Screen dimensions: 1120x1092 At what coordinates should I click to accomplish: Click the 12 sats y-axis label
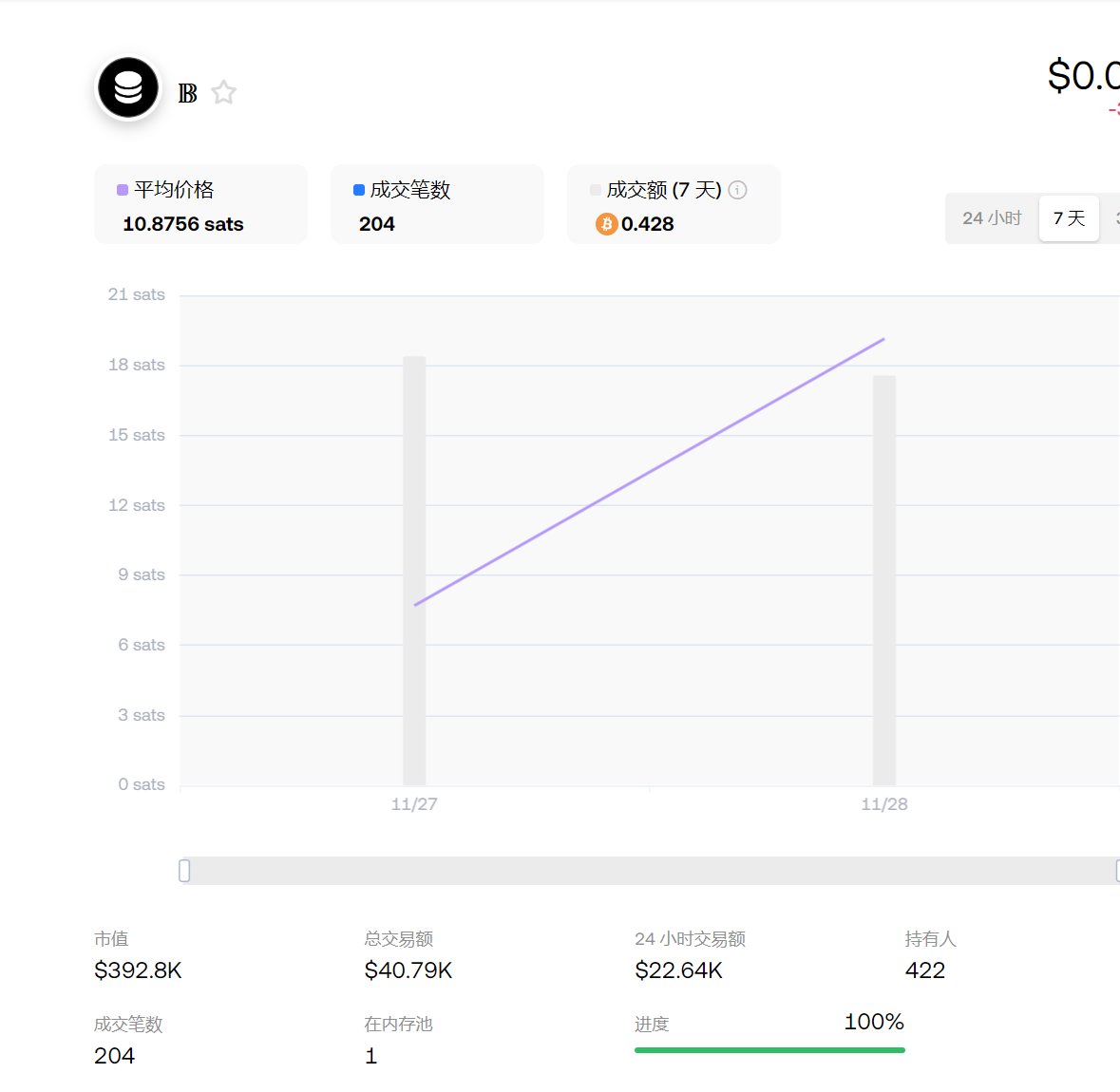137,505
